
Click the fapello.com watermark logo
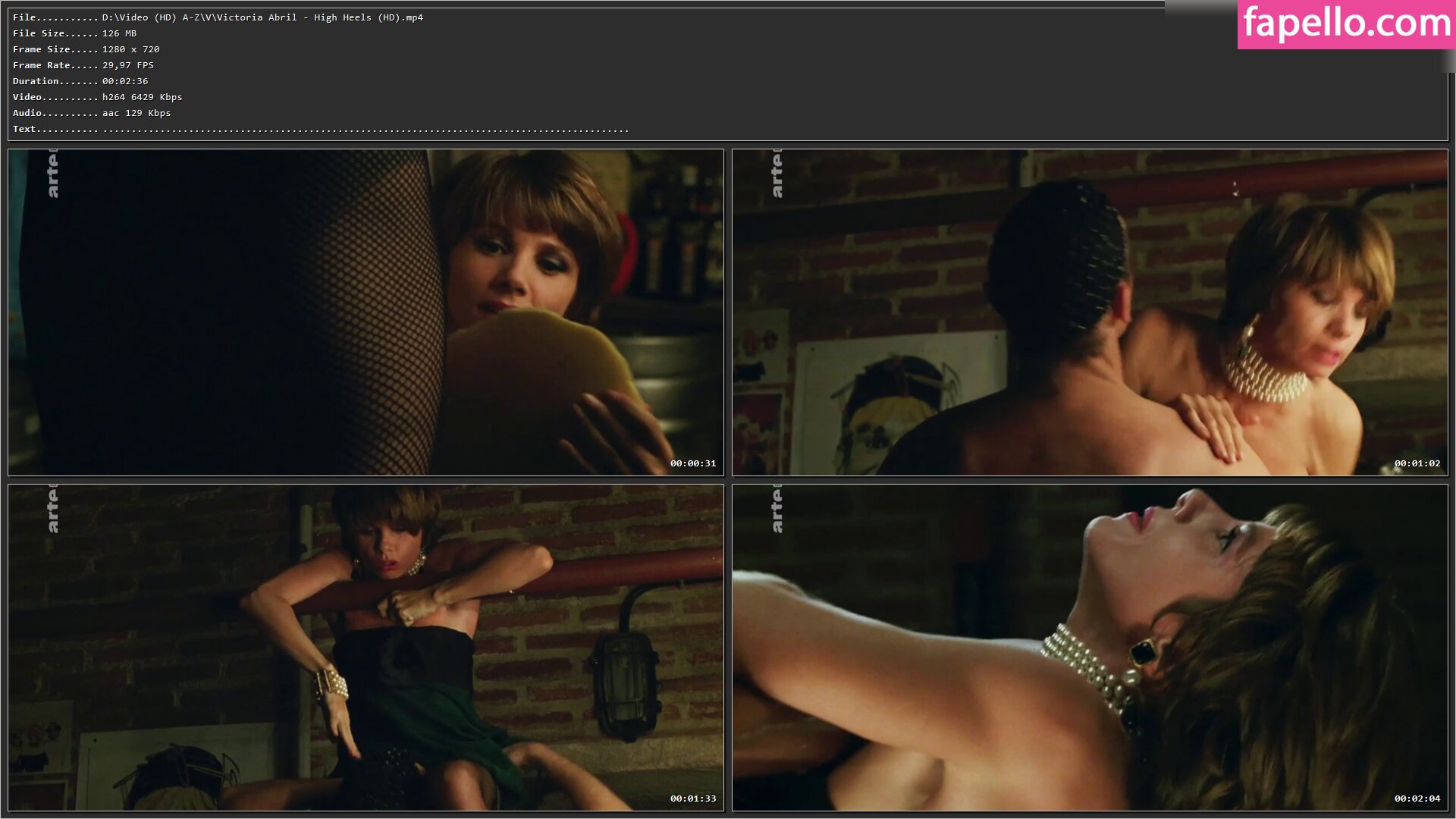[1346, 24]
